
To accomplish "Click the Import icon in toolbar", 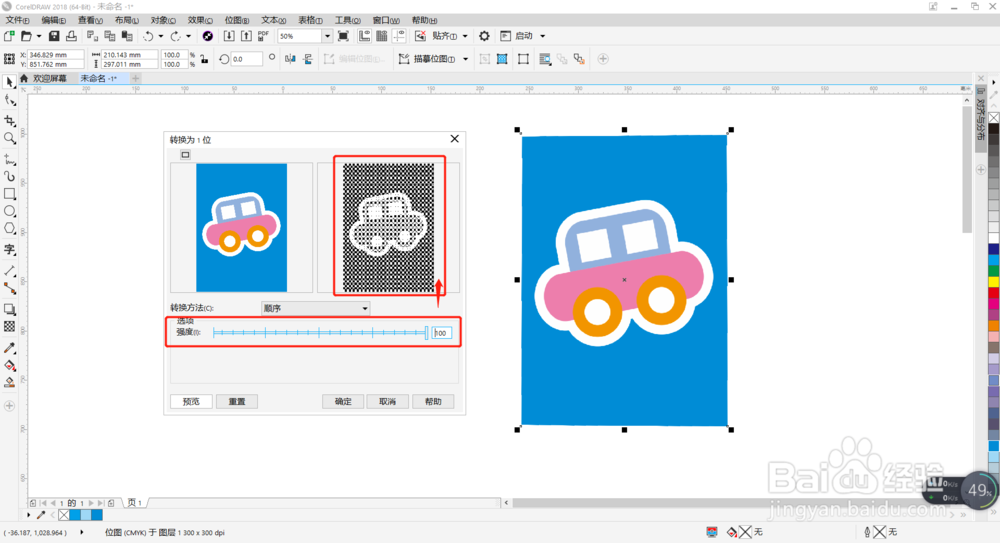I will (x=229, y=36).
